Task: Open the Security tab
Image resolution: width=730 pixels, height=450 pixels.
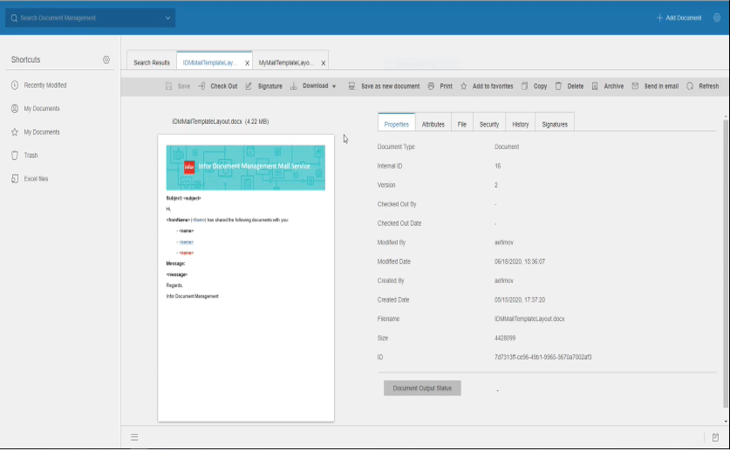Action: point(489,124)
